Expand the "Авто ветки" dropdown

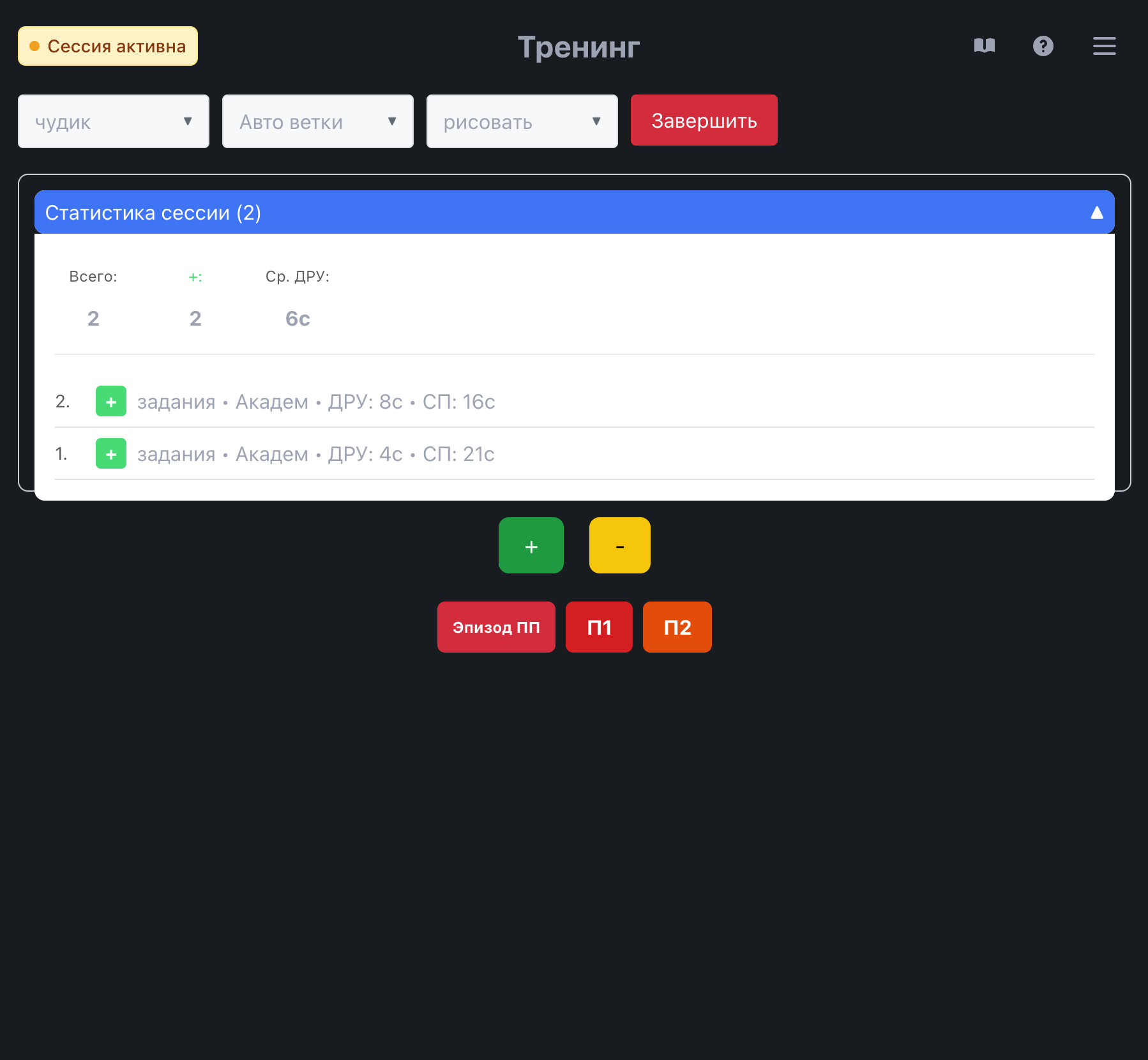coord(318,121)
